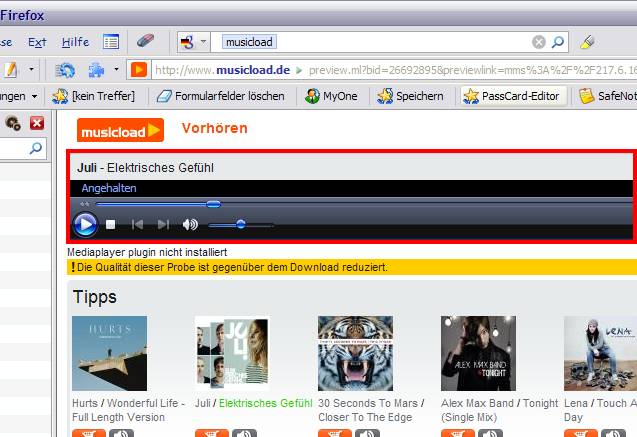This screenshot has width=637, height=437.
Task: Click Formularfelder löschen button
Action: (x=220, y=96)
